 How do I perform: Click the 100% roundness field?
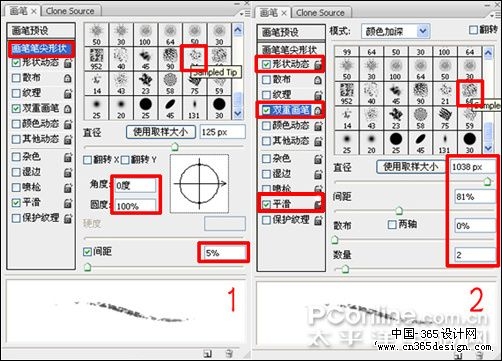point(135,206)
